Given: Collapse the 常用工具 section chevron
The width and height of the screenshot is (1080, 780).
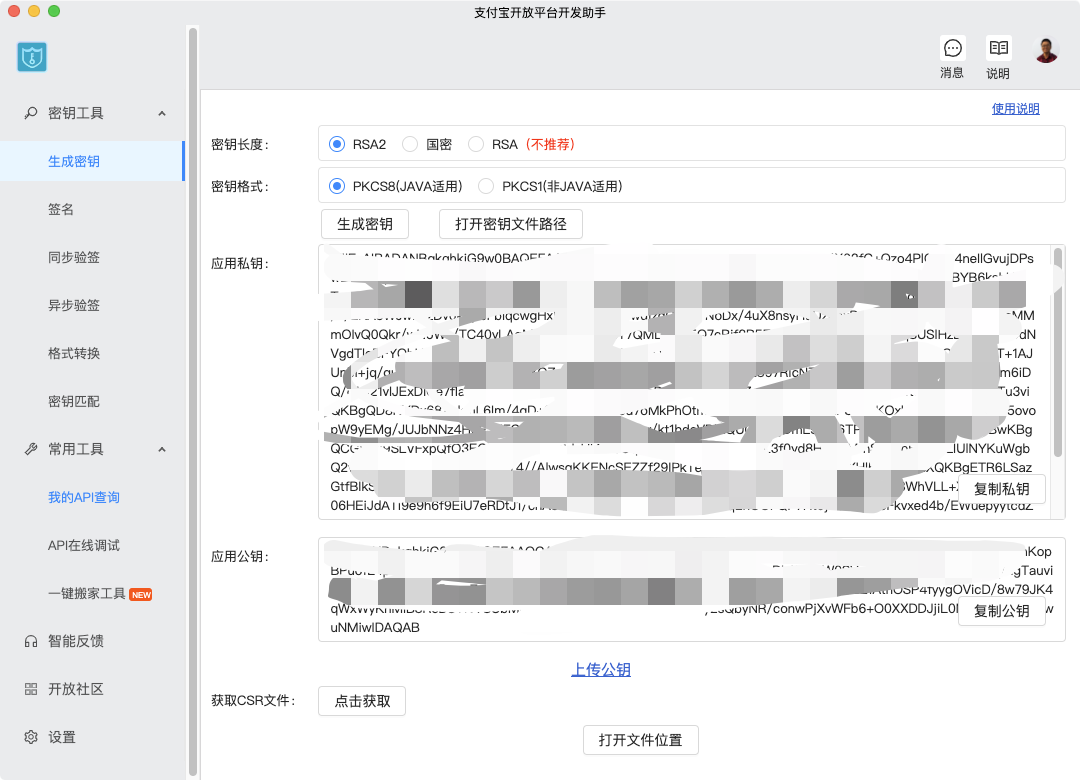Looking at the screenshot, I should click(x=162, y=450).
